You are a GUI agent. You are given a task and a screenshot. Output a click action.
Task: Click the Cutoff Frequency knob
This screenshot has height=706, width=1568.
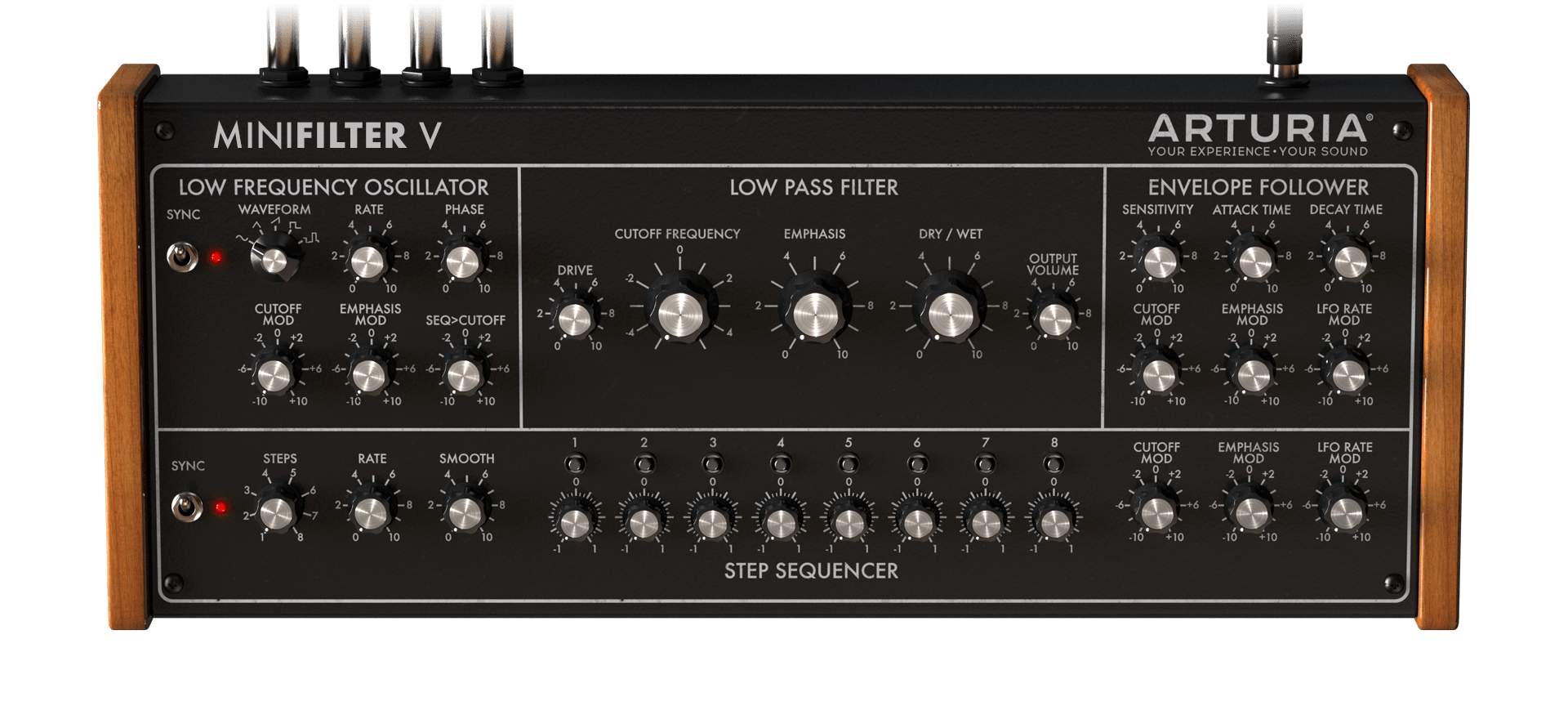679,309
